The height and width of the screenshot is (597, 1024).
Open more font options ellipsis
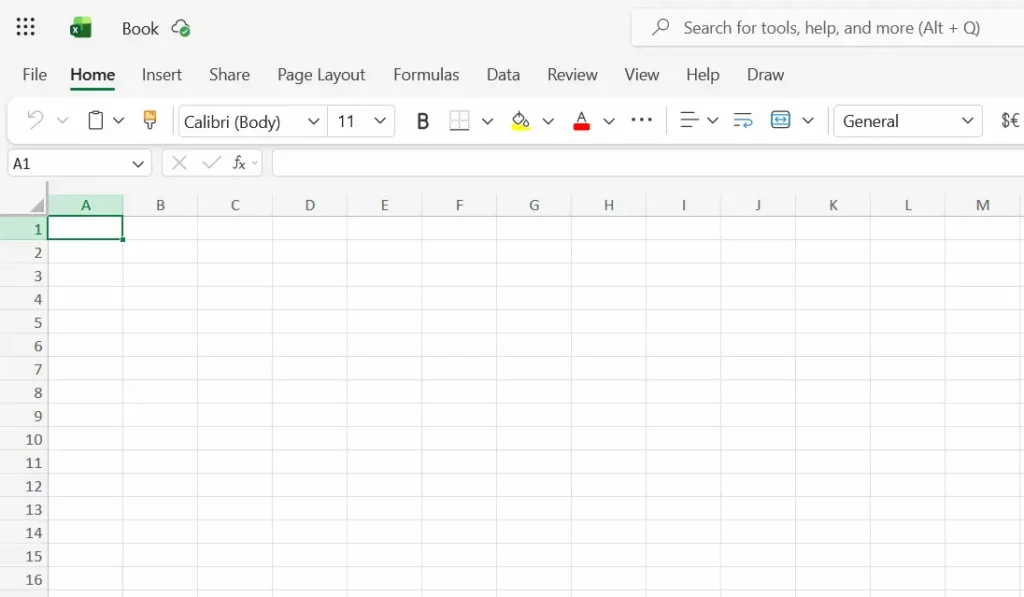pos(641,120)
